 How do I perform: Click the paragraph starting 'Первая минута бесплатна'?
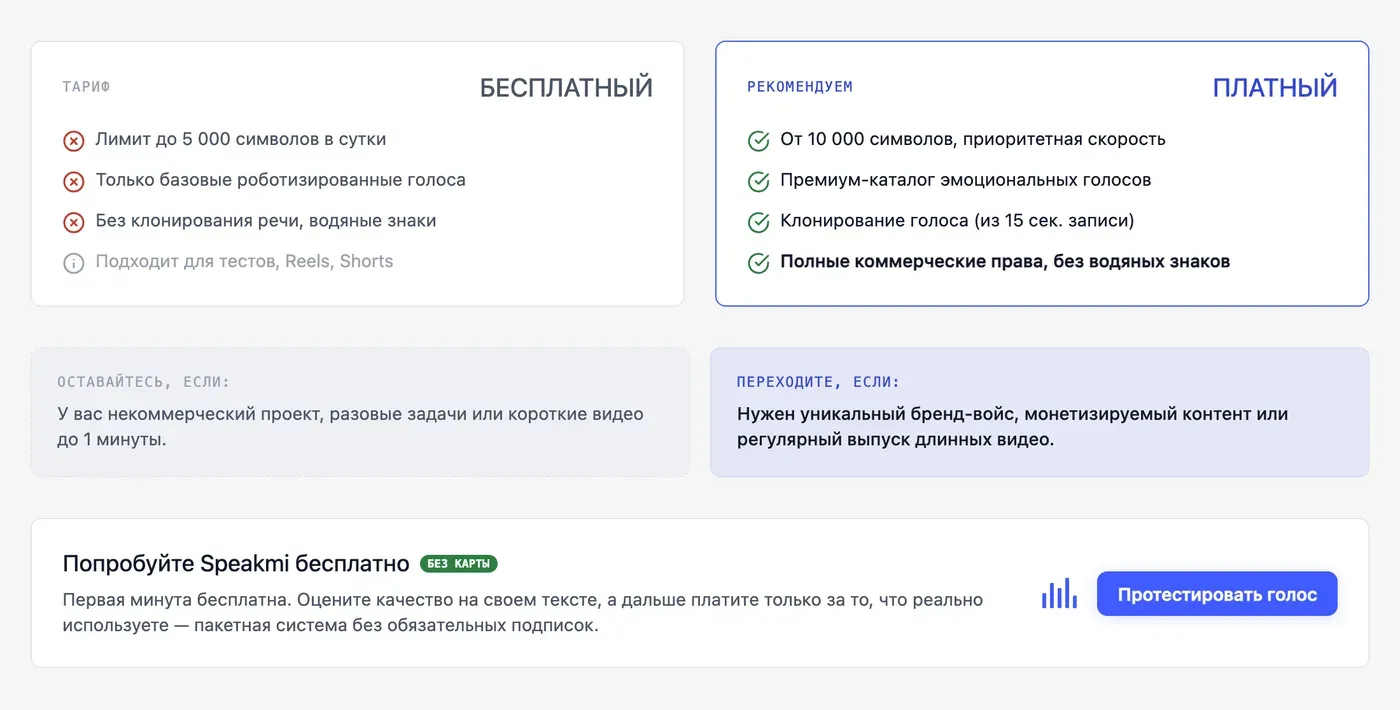point(522,613)
